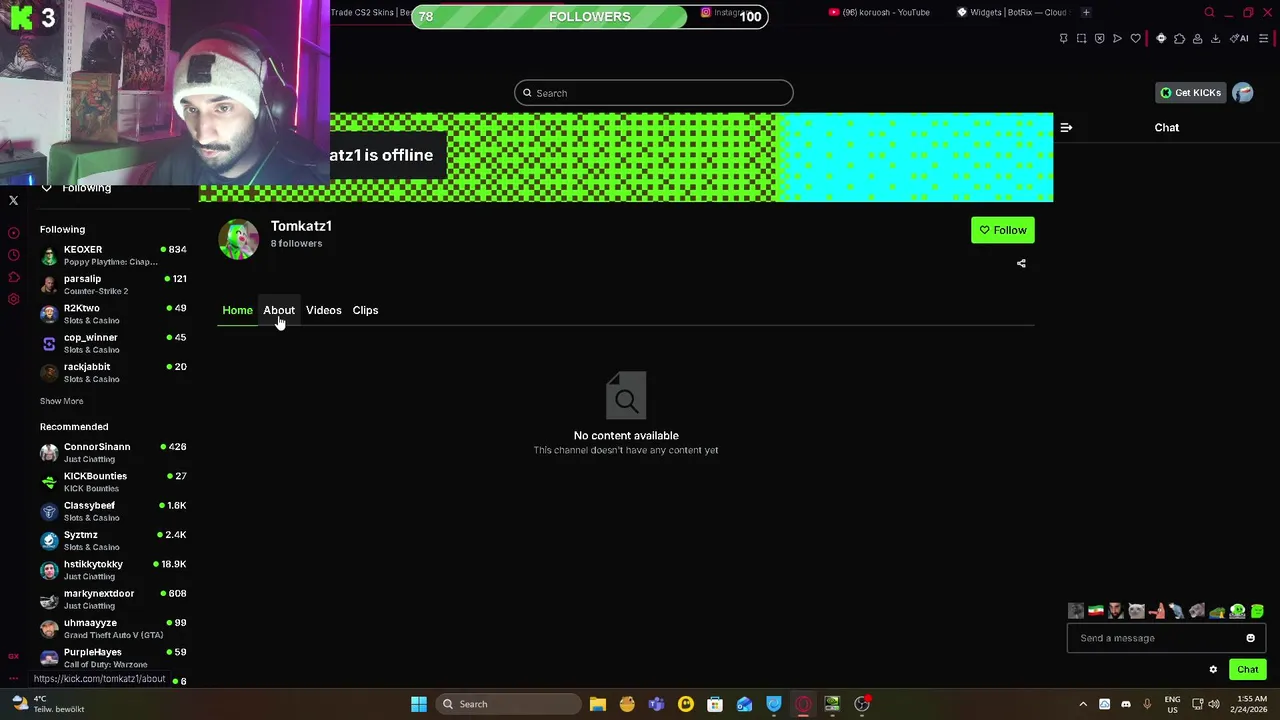Click the browser search tabs magnifier icon
This screenshot has height=720, width=1280.
click(1209, 12)
